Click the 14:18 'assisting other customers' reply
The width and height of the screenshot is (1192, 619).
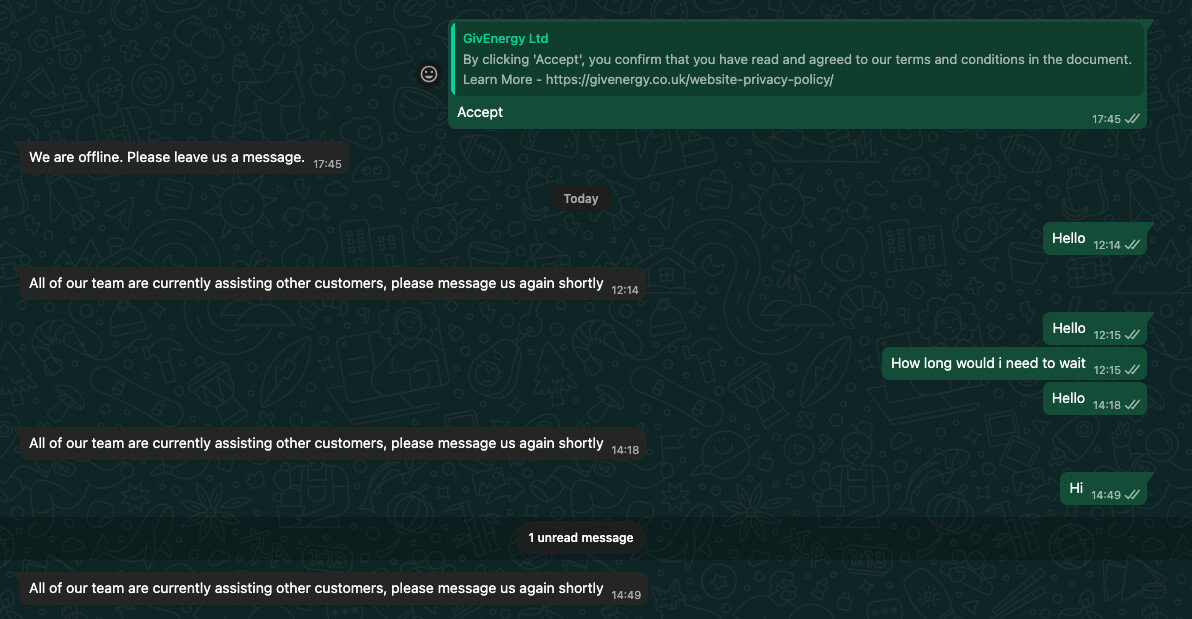316,443
